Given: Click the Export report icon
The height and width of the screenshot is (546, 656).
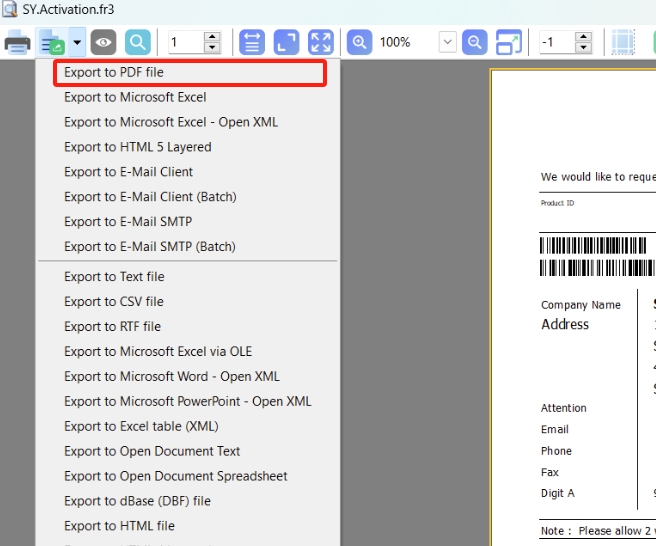Looking at the screenshot, I should (51, 42).
